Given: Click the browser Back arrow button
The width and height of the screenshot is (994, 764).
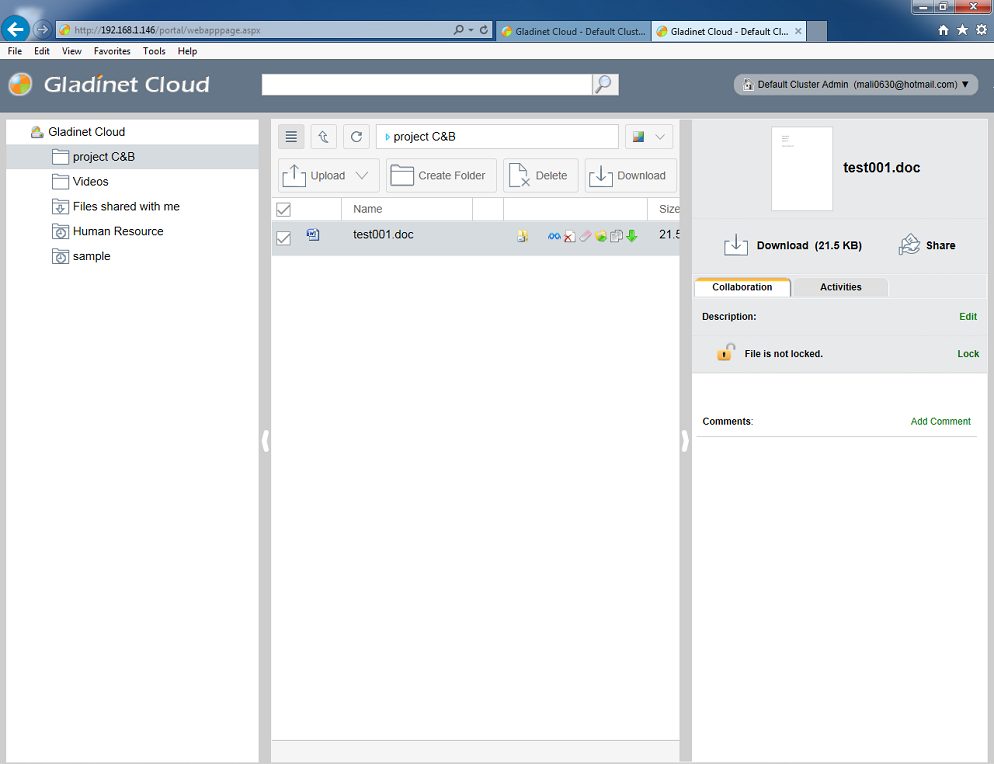Looking at the screenshot, I should [15, 29].
